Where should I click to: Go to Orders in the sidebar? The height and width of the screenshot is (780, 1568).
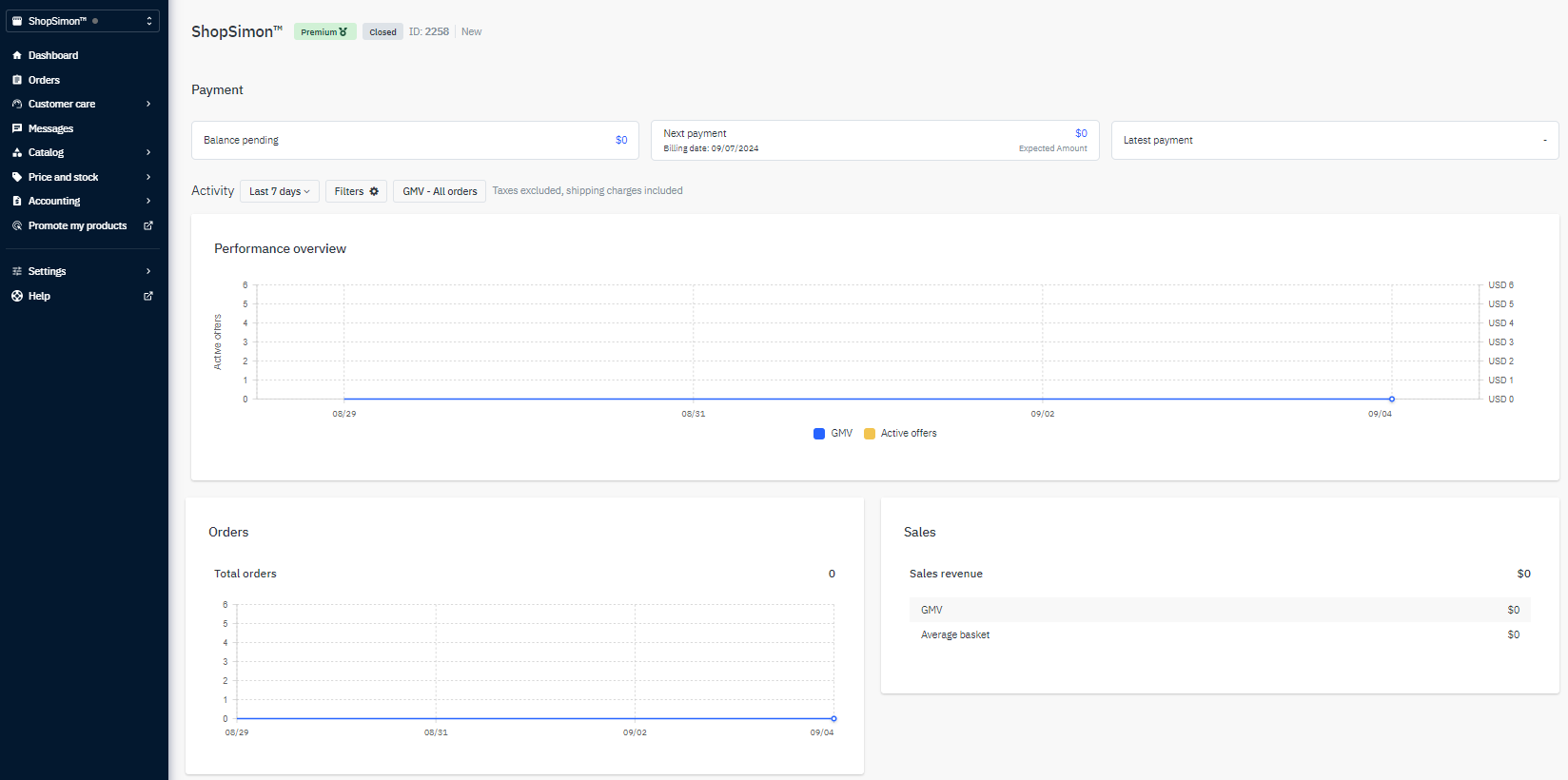click(x=44, y=80)
